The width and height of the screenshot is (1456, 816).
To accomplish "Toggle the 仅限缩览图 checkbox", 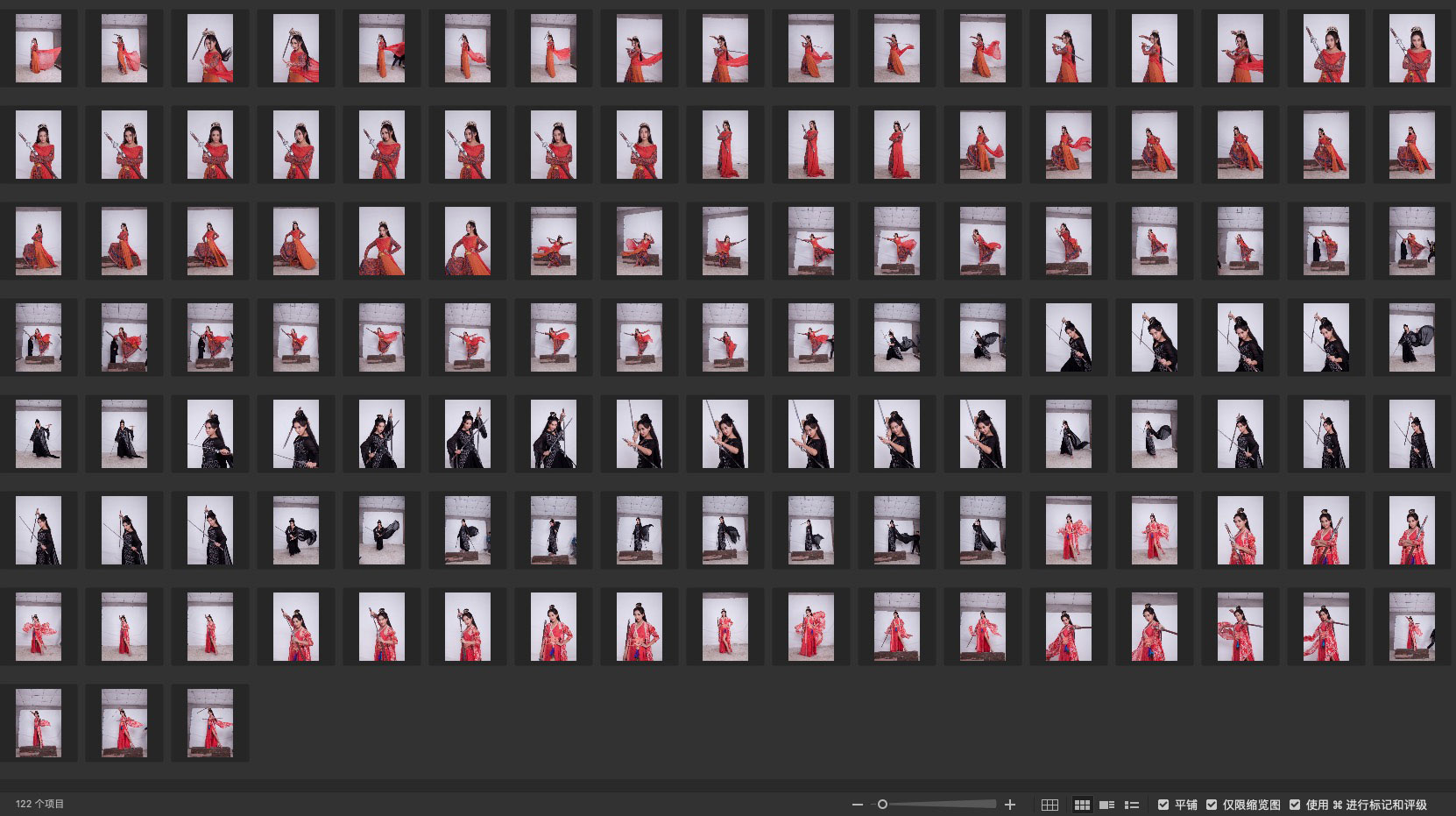I will coord(1212,805).
